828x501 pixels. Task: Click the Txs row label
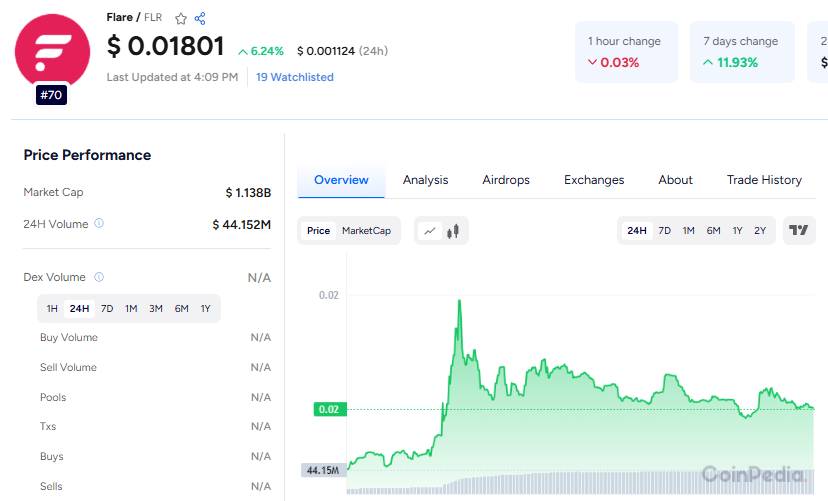tap(48, 426)
